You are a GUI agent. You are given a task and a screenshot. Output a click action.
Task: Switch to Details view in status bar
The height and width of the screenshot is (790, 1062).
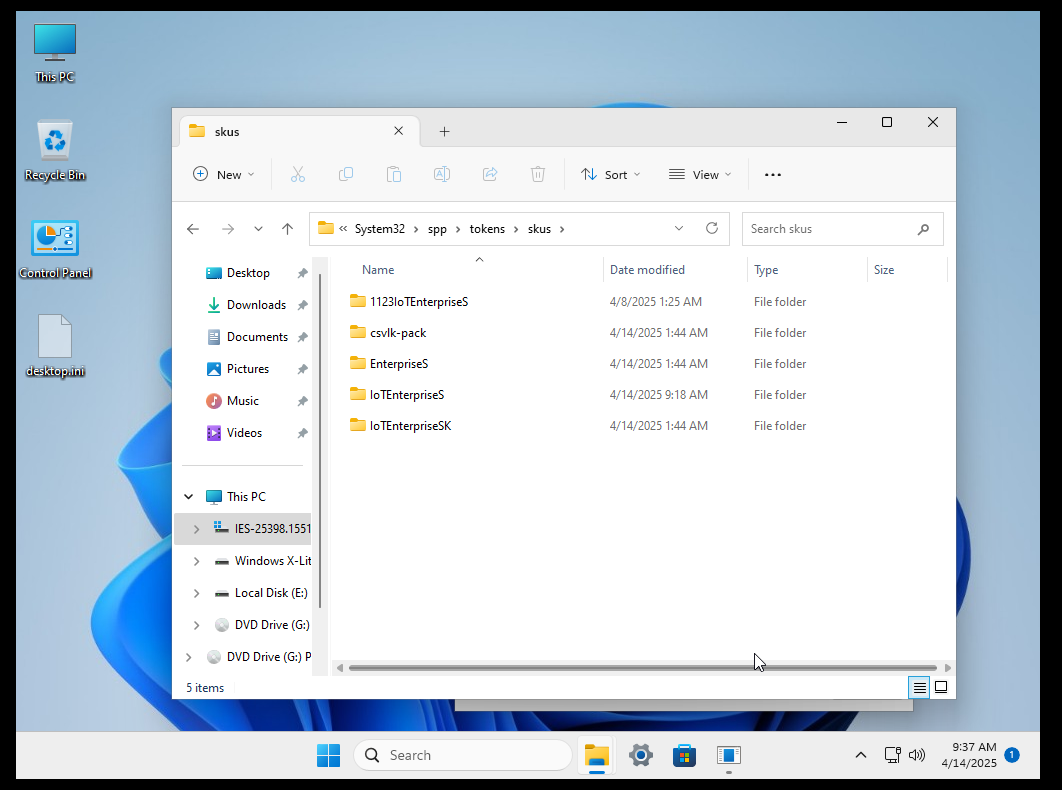coord(919,687)
